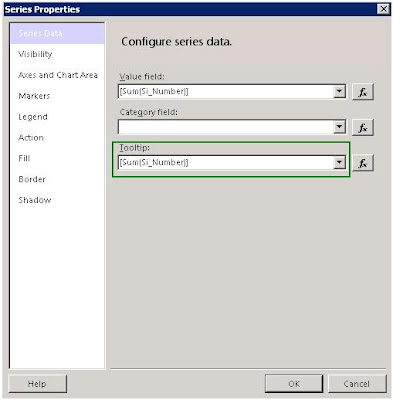The image size is (393, 400).
Task: Switch to Axes and Chart Area page
Action: tap(57, 75)
